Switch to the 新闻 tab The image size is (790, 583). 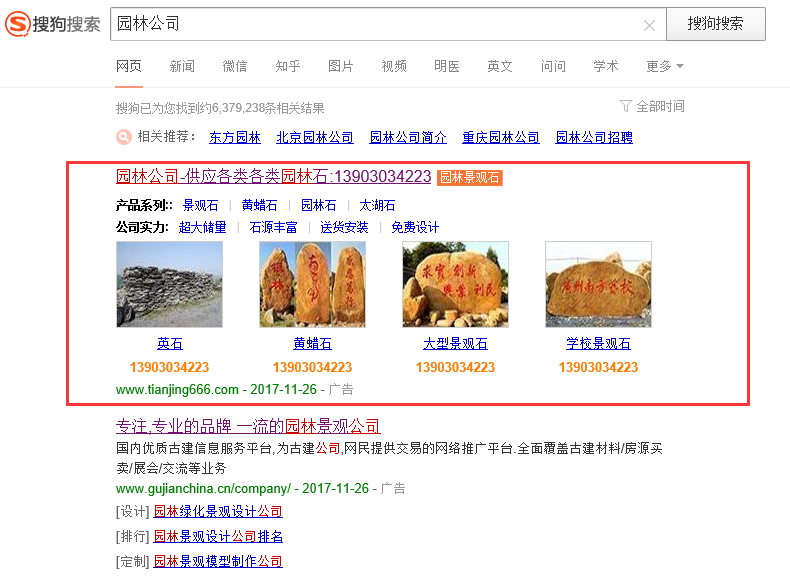click(x=182, y=66)
